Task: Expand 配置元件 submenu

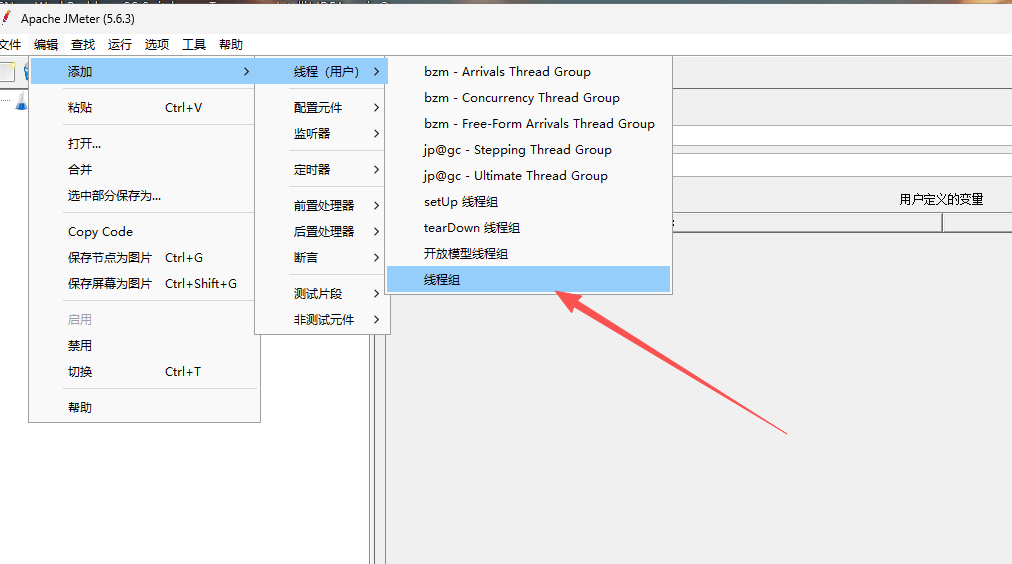Action: pyautogui.click(x=322, y=108)
